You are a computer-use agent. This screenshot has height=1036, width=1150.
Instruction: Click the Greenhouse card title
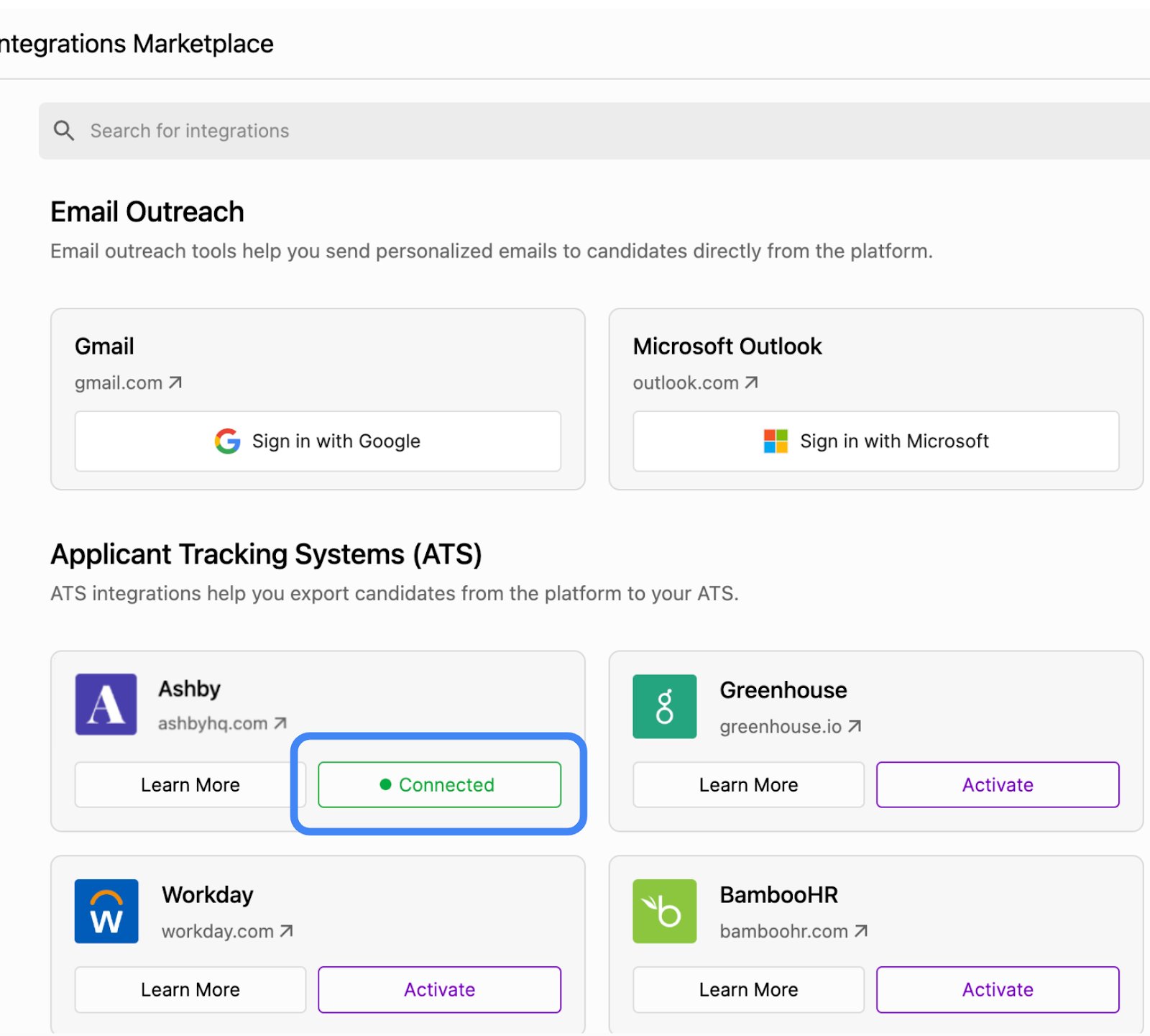[x=783, y=690]
